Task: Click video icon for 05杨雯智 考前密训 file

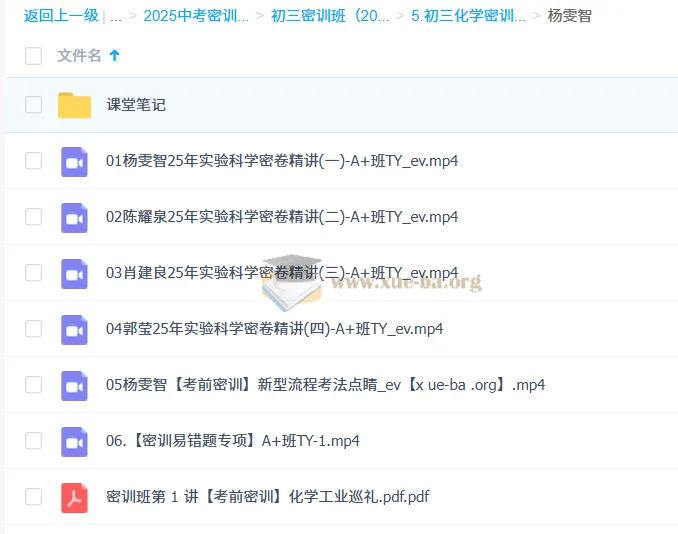Action: click(74, 385)
